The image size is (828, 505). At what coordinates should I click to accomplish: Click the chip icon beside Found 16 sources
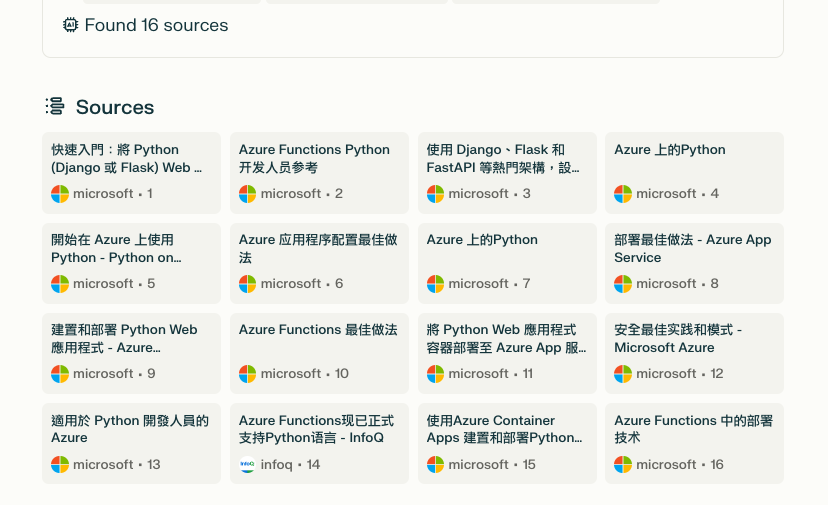click(70, 25)
